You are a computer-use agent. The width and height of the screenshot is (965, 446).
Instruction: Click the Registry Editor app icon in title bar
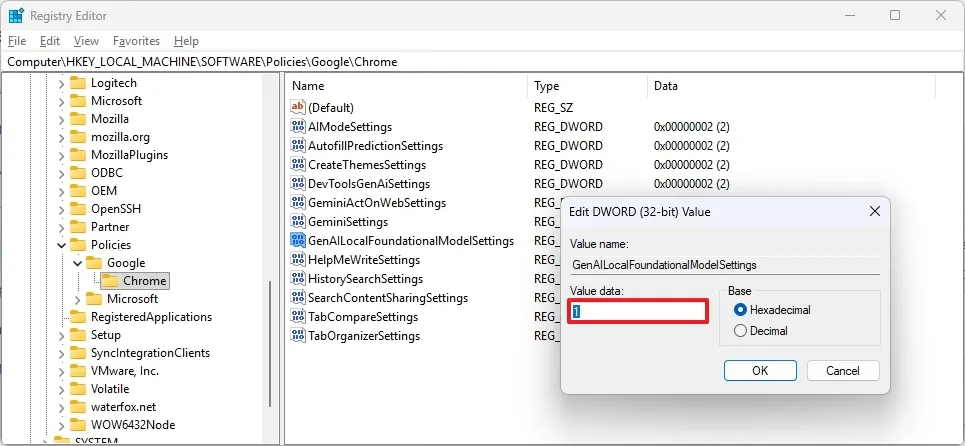pyautogui.click(x=16, y=15)
